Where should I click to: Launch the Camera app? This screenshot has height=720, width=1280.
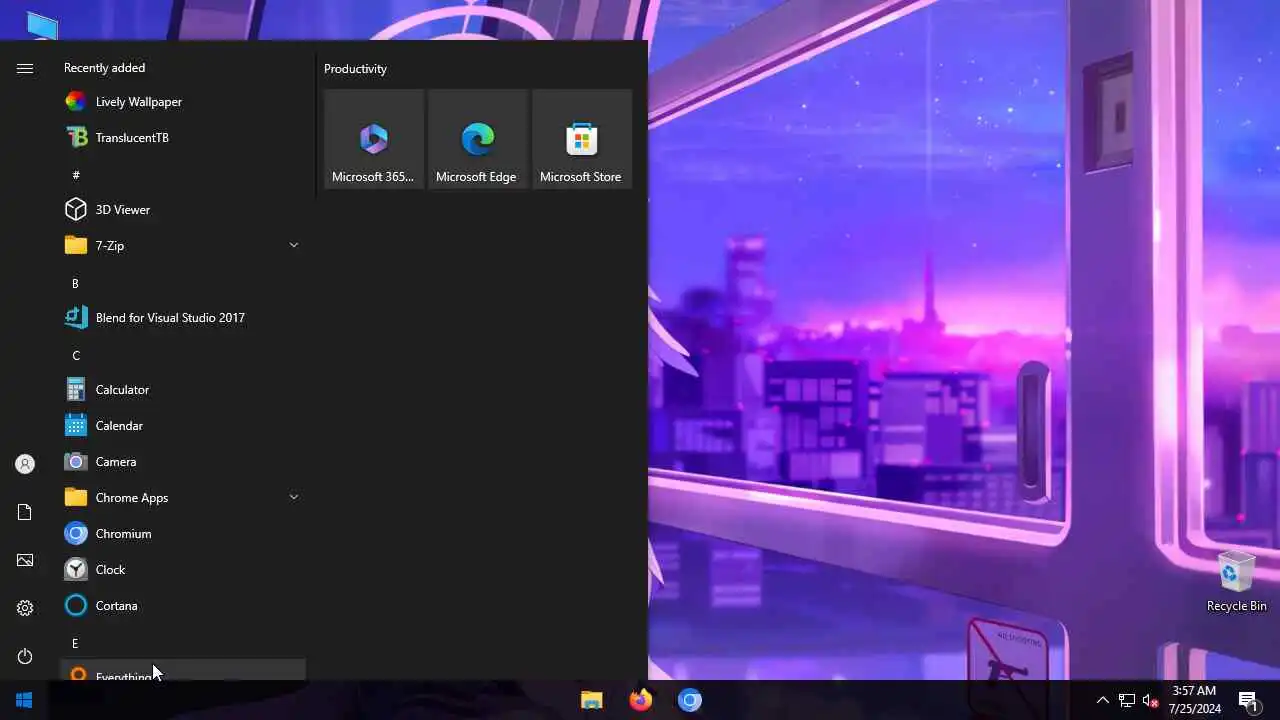183,462
